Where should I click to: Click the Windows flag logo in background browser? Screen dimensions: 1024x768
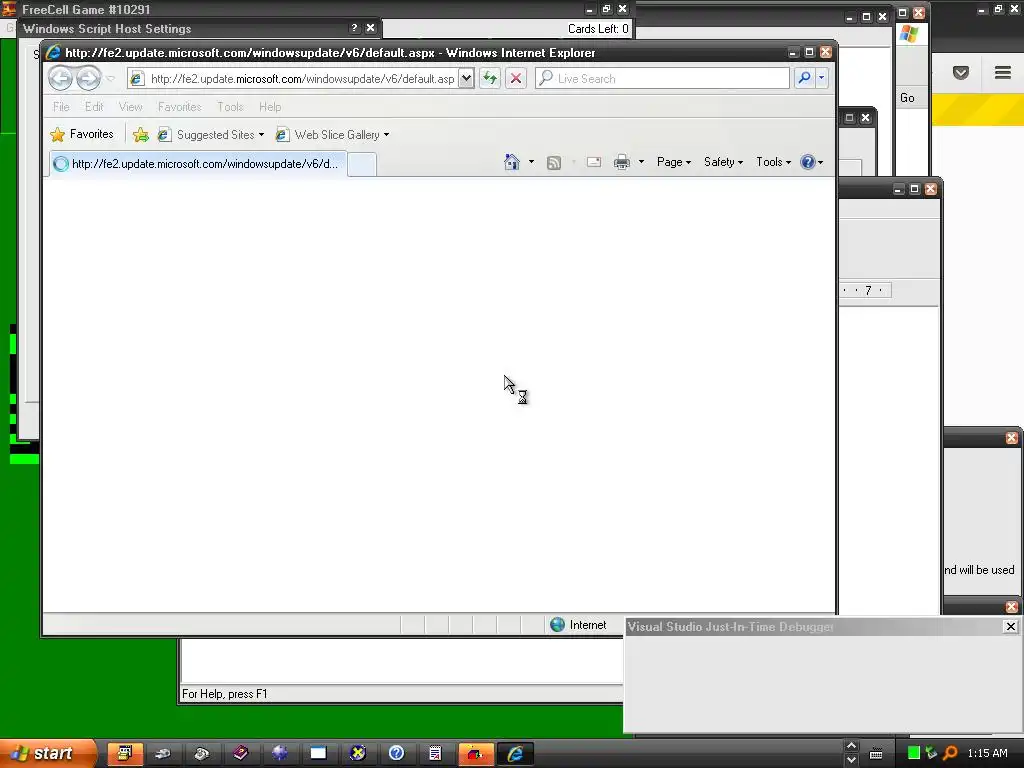click(908, 34)
